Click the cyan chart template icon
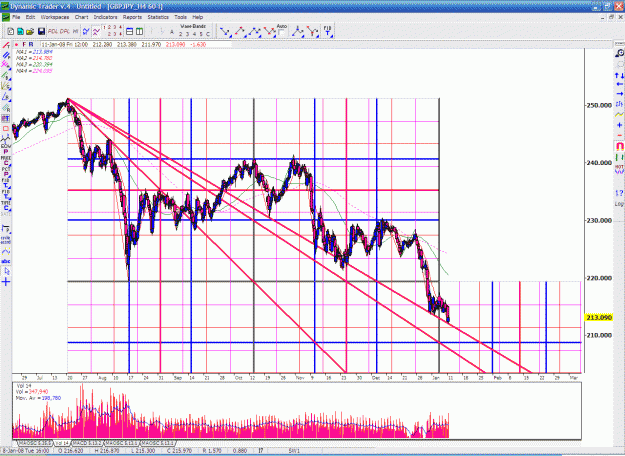The height and width of the screenshot is (456, 625). (20, 31)
